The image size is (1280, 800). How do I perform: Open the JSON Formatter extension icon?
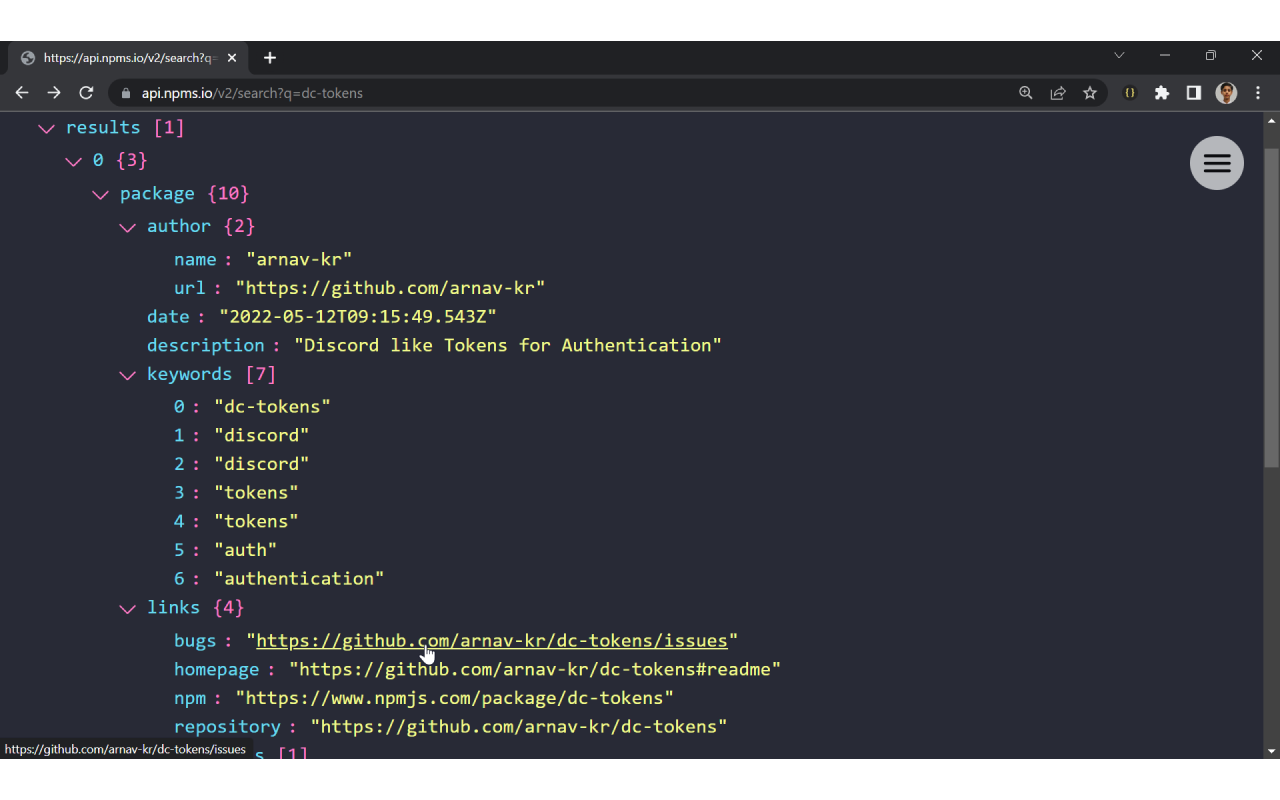click(1129, 92)
